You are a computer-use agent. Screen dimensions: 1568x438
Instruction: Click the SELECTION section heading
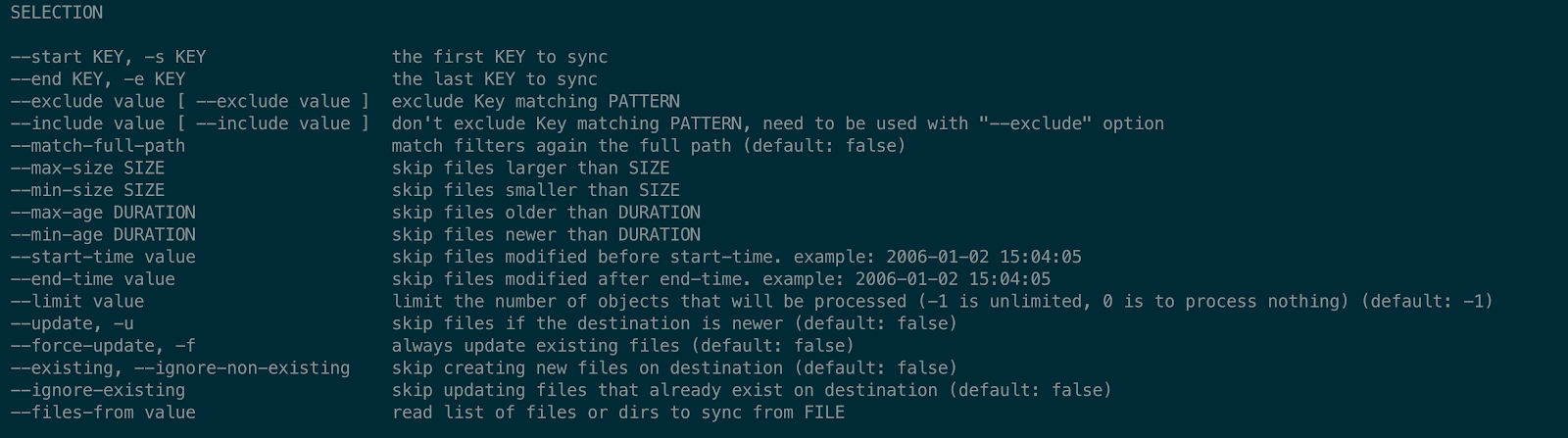coord(56,13)
